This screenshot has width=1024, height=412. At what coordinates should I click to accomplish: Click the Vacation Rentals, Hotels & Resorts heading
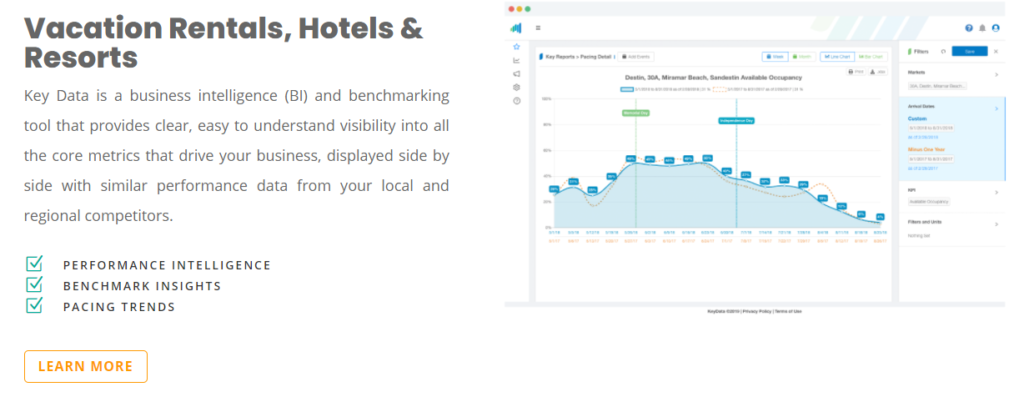(223, 42)
